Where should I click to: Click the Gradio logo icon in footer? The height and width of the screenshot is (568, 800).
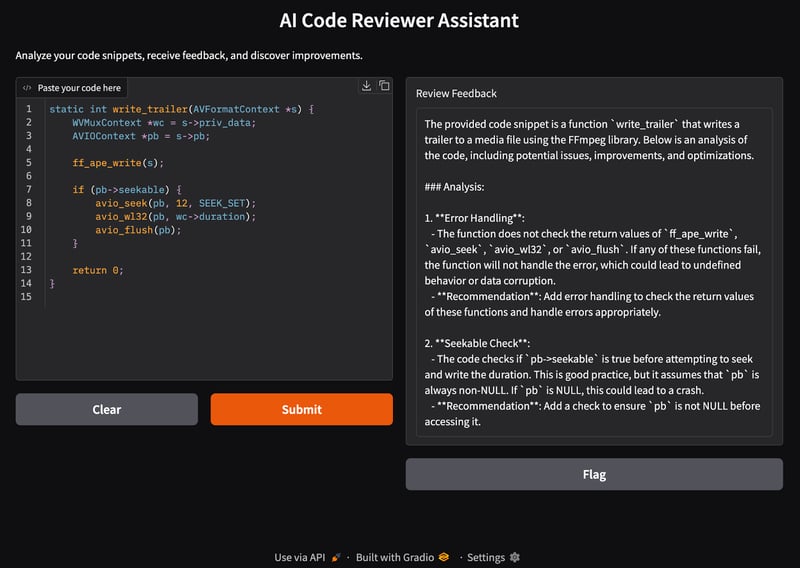click(444, 557)
